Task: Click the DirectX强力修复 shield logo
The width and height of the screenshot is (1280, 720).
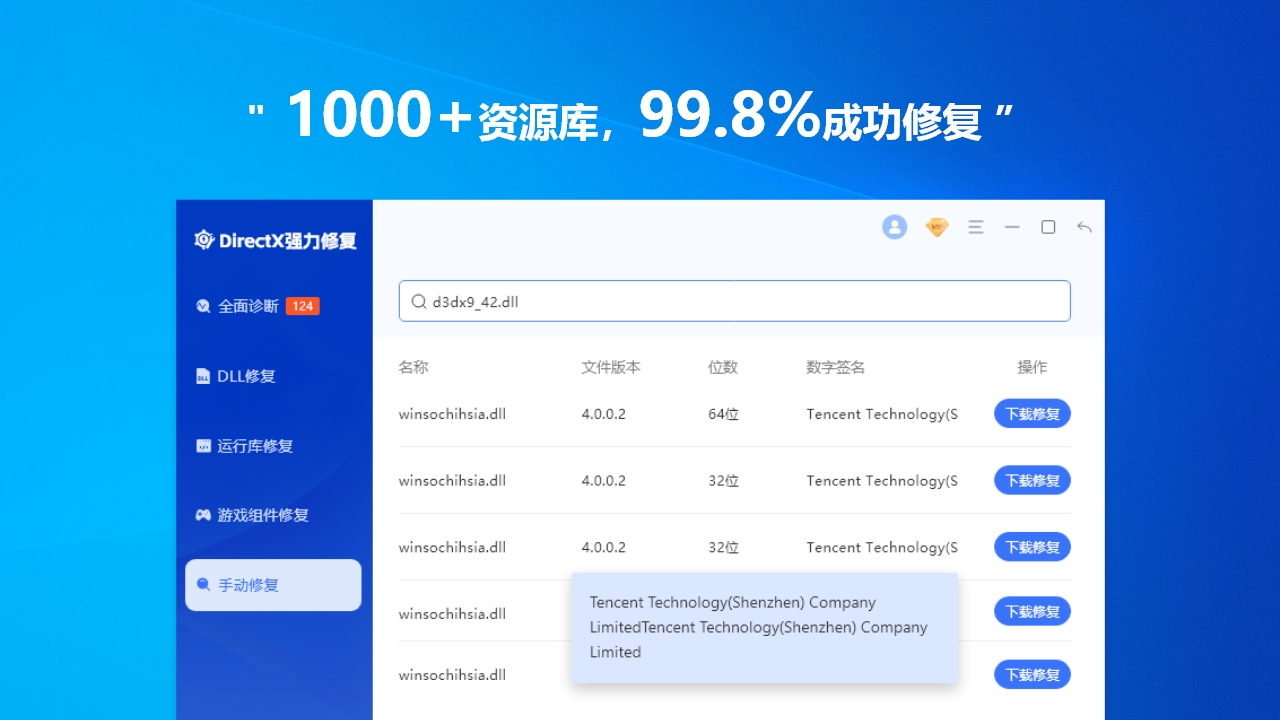Action: [x=203, y=238]
